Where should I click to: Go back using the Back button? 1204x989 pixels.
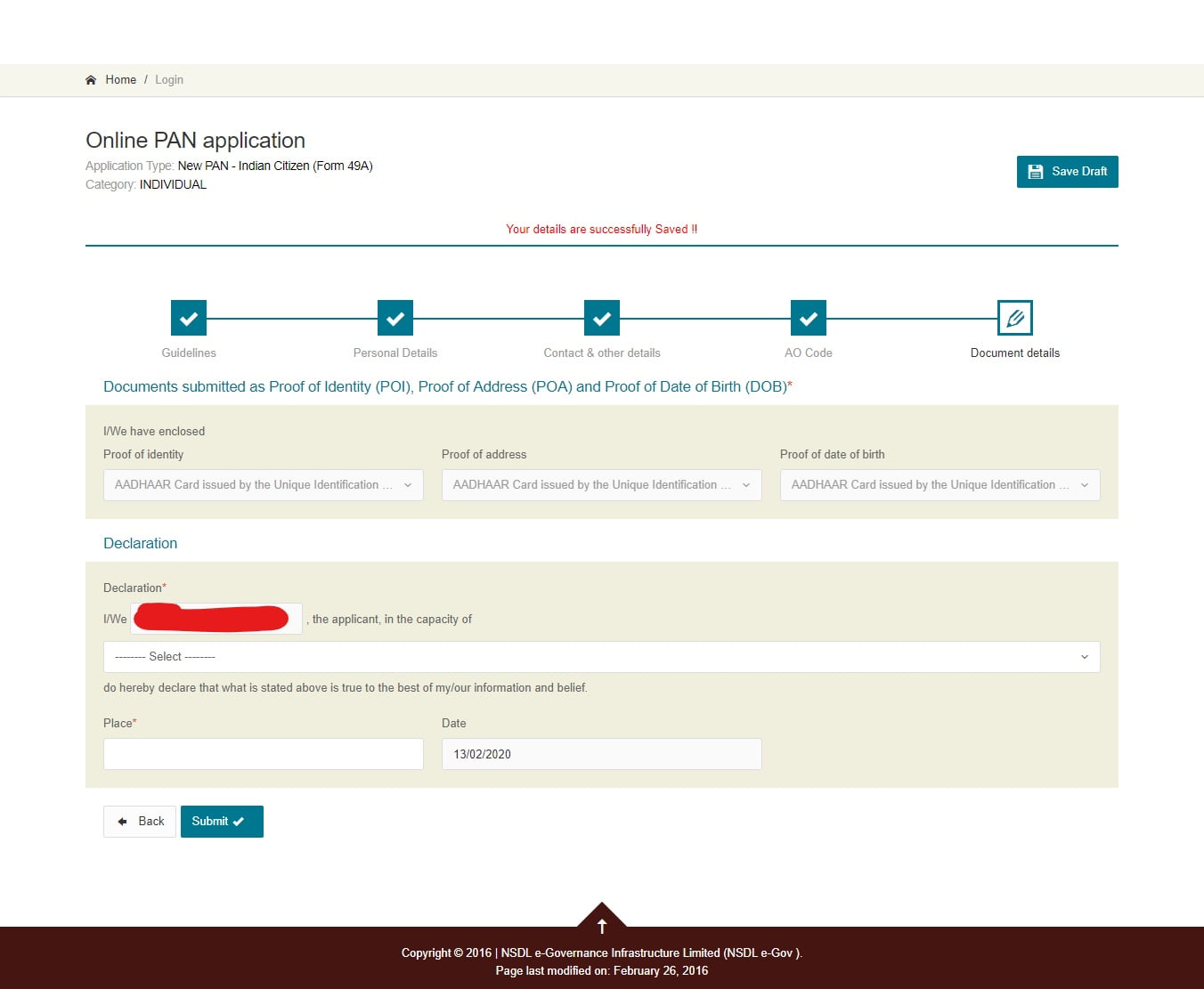coord(139,821)
